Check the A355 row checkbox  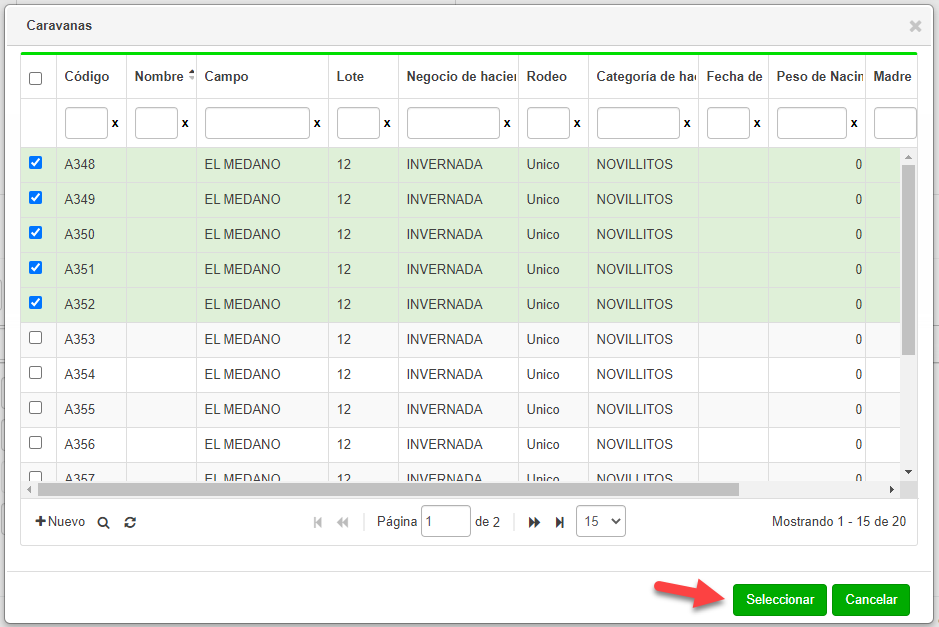click(35, 408)
